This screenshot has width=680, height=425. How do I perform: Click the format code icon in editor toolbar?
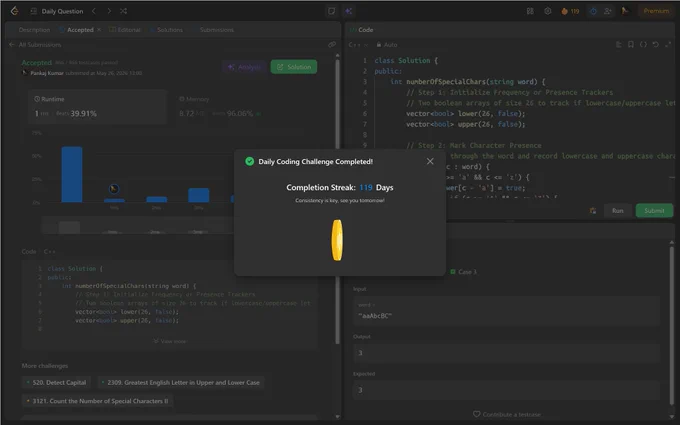(619, 44)
